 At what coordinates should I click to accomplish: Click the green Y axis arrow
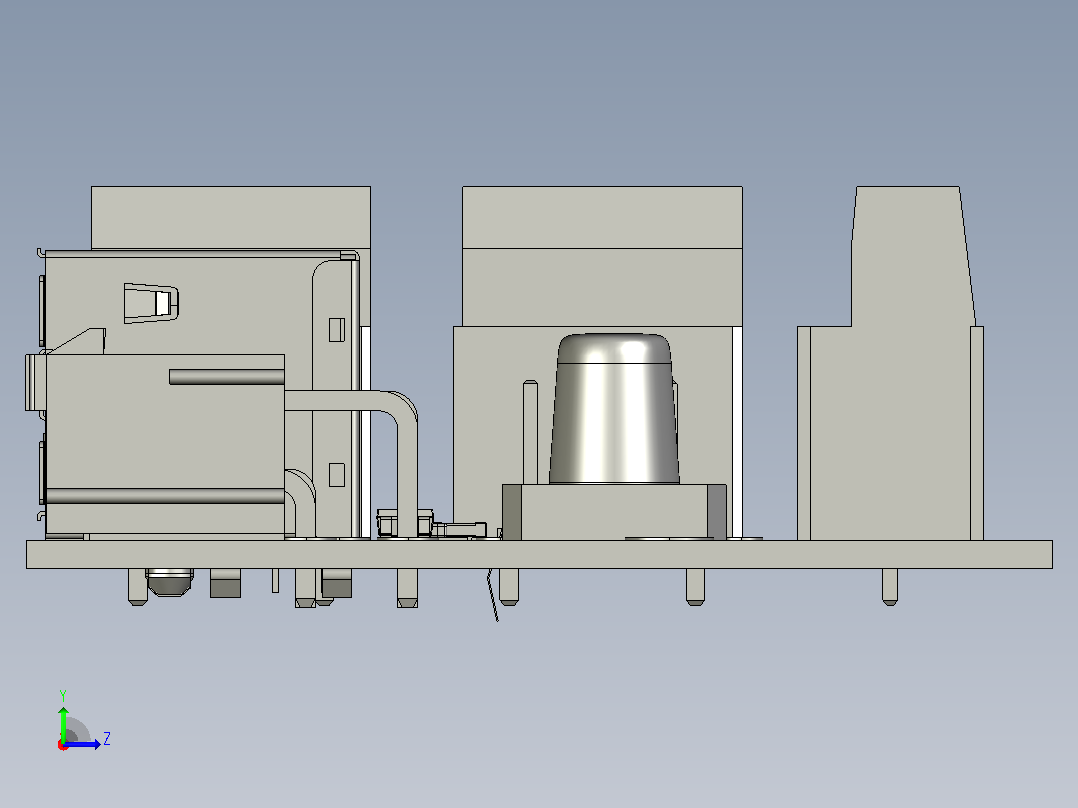pos(63,723)
